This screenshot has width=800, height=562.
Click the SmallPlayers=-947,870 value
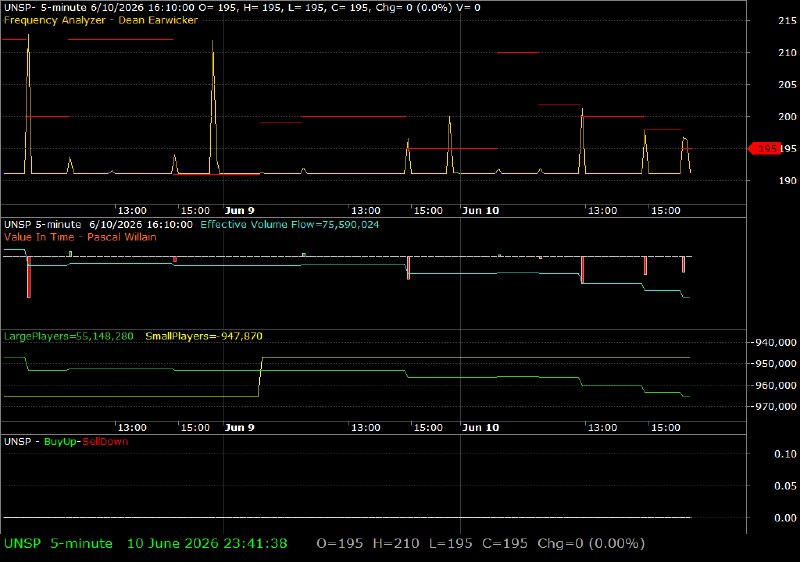coord(204,336)
